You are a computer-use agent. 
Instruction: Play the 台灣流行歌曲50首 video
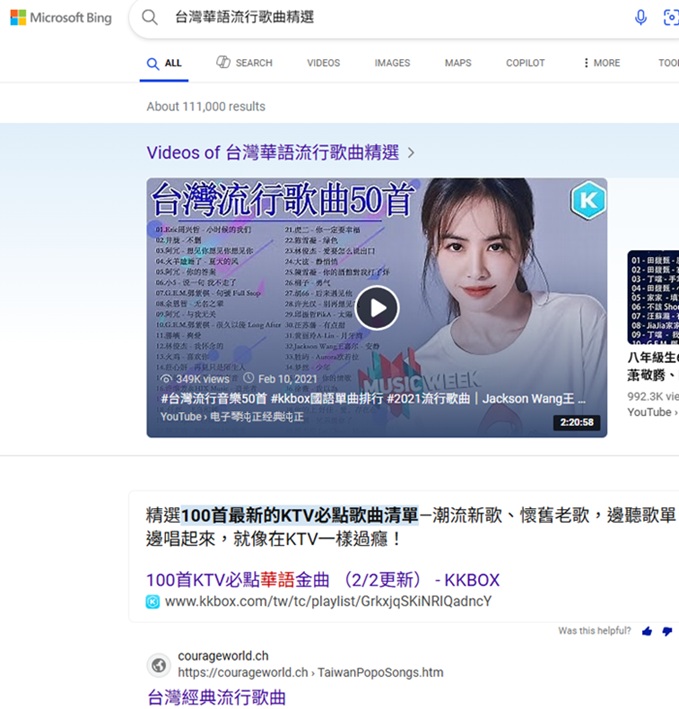click(x=377, y=308)
